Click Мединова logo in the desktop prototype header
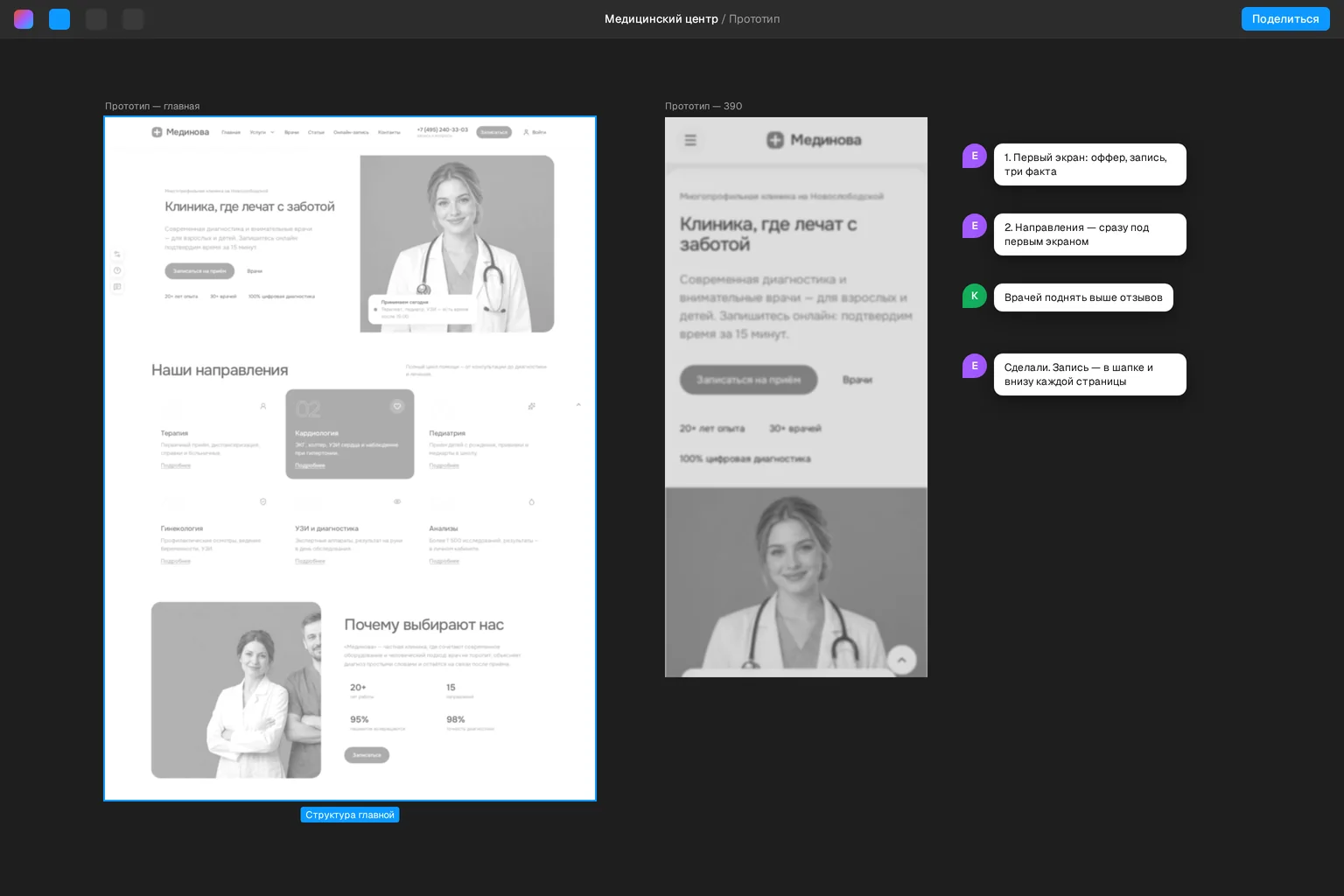The width and height of the screenshot is (1344, 896). pos(180,132)
